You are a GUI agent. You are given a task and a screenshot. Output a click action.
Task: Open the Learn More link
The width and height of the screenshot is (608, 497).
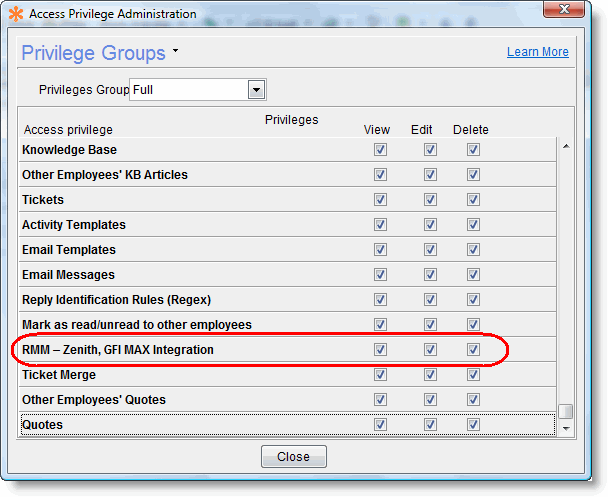[537, 52]
